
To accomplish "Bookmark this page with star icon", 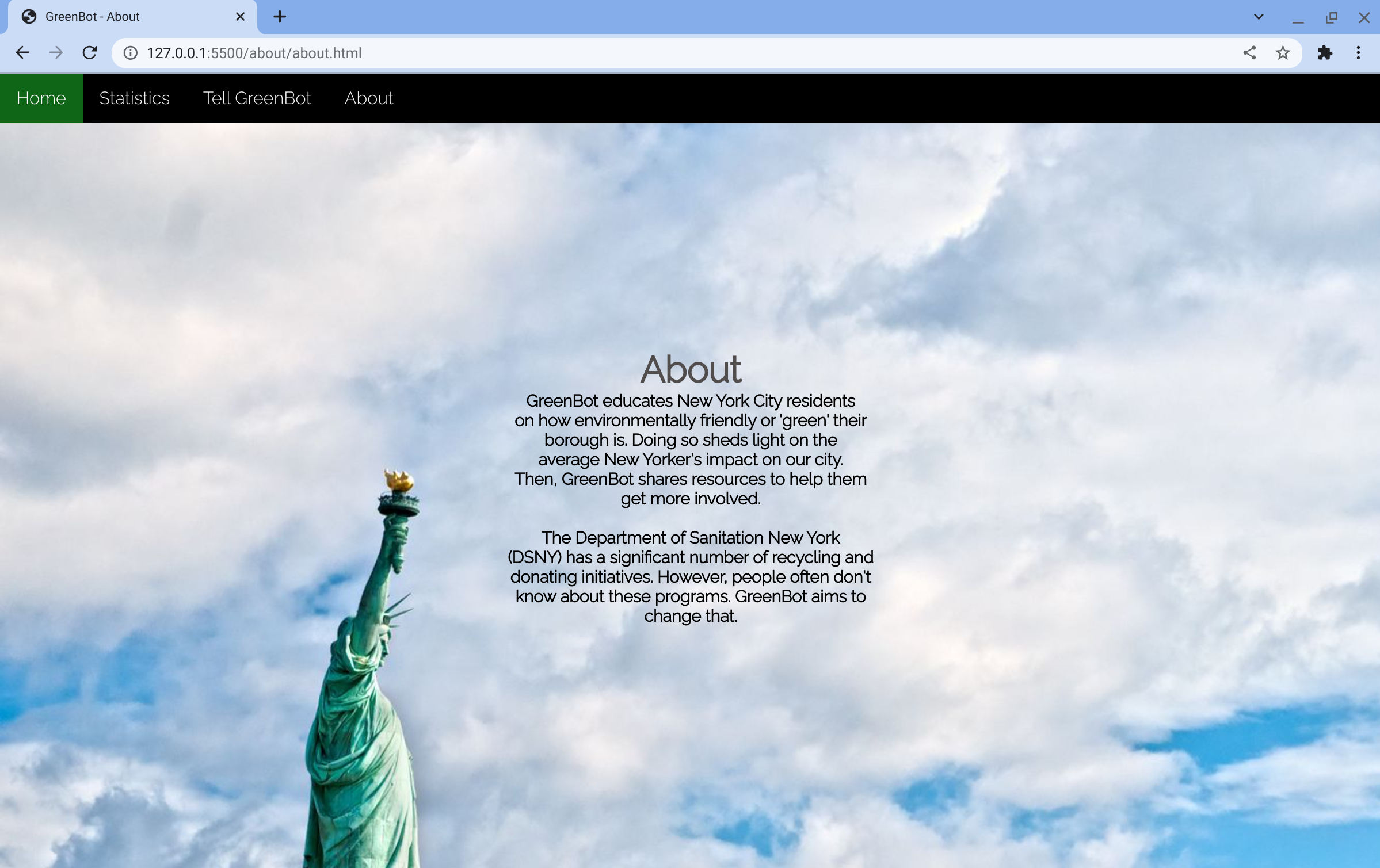I will pos(1283,53).
